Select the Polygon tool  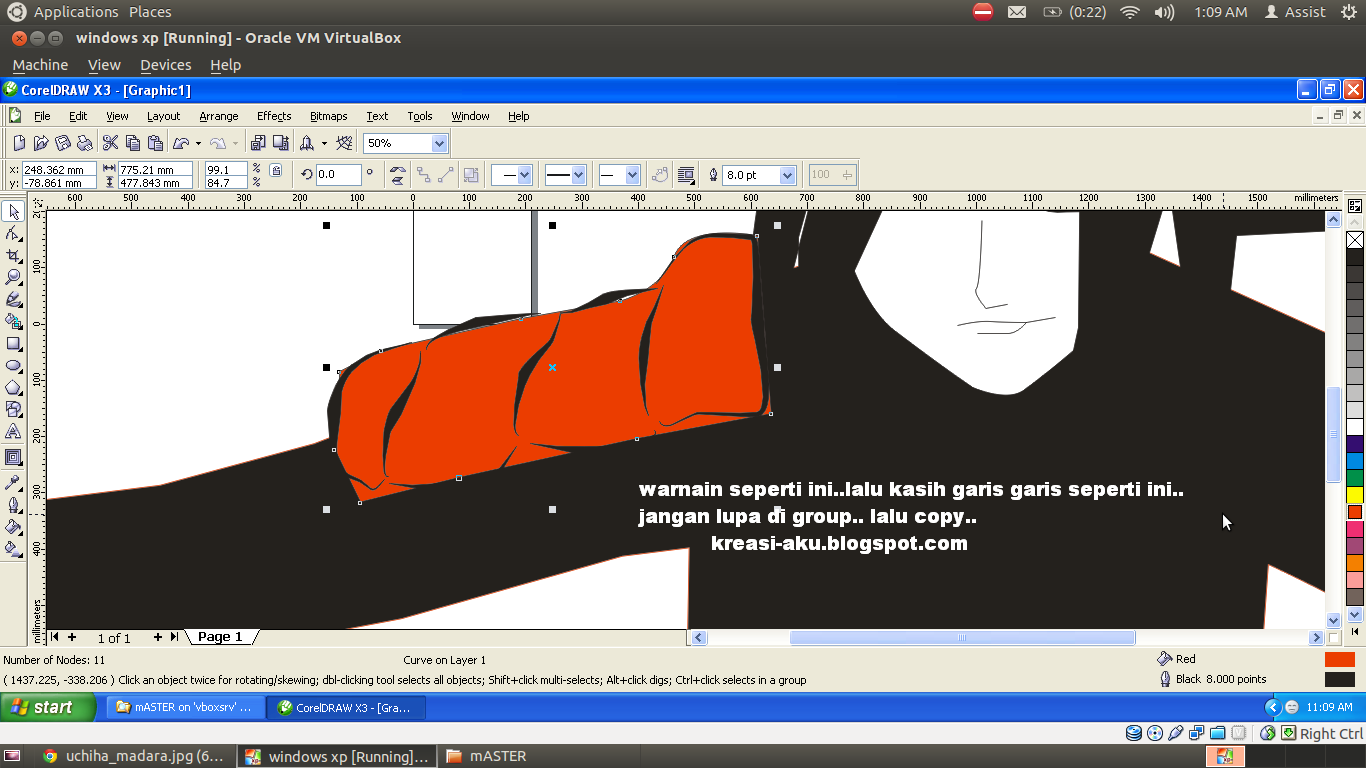[x=13, y=387]
